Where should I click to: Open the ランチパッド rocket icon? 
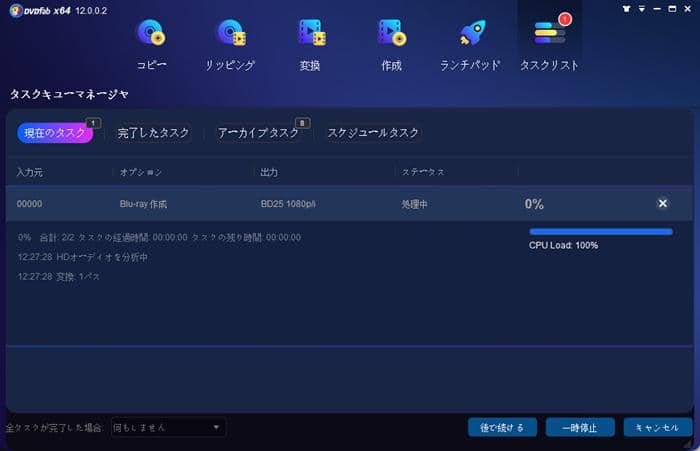(470, 34)
